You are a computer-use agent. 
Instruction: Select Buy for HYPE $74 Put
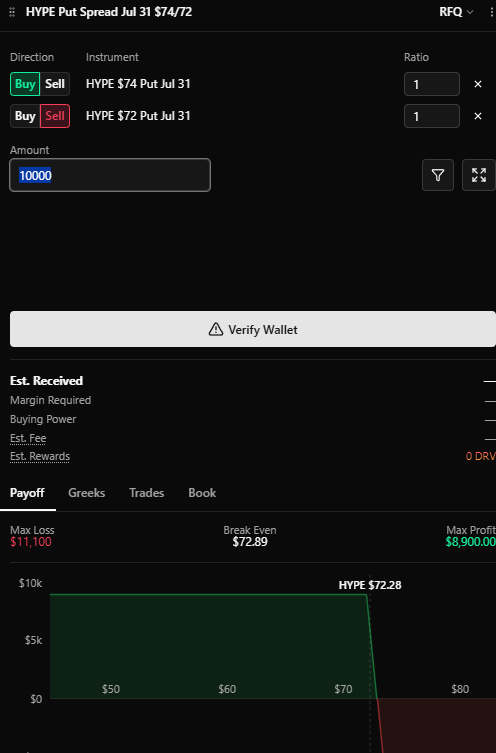click(25, 84)
